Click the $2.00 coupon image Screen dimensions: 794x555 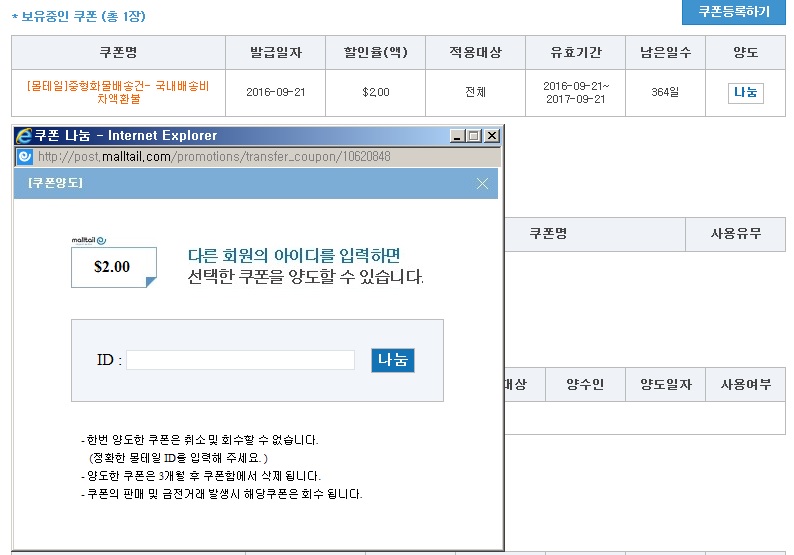point(113,267)
